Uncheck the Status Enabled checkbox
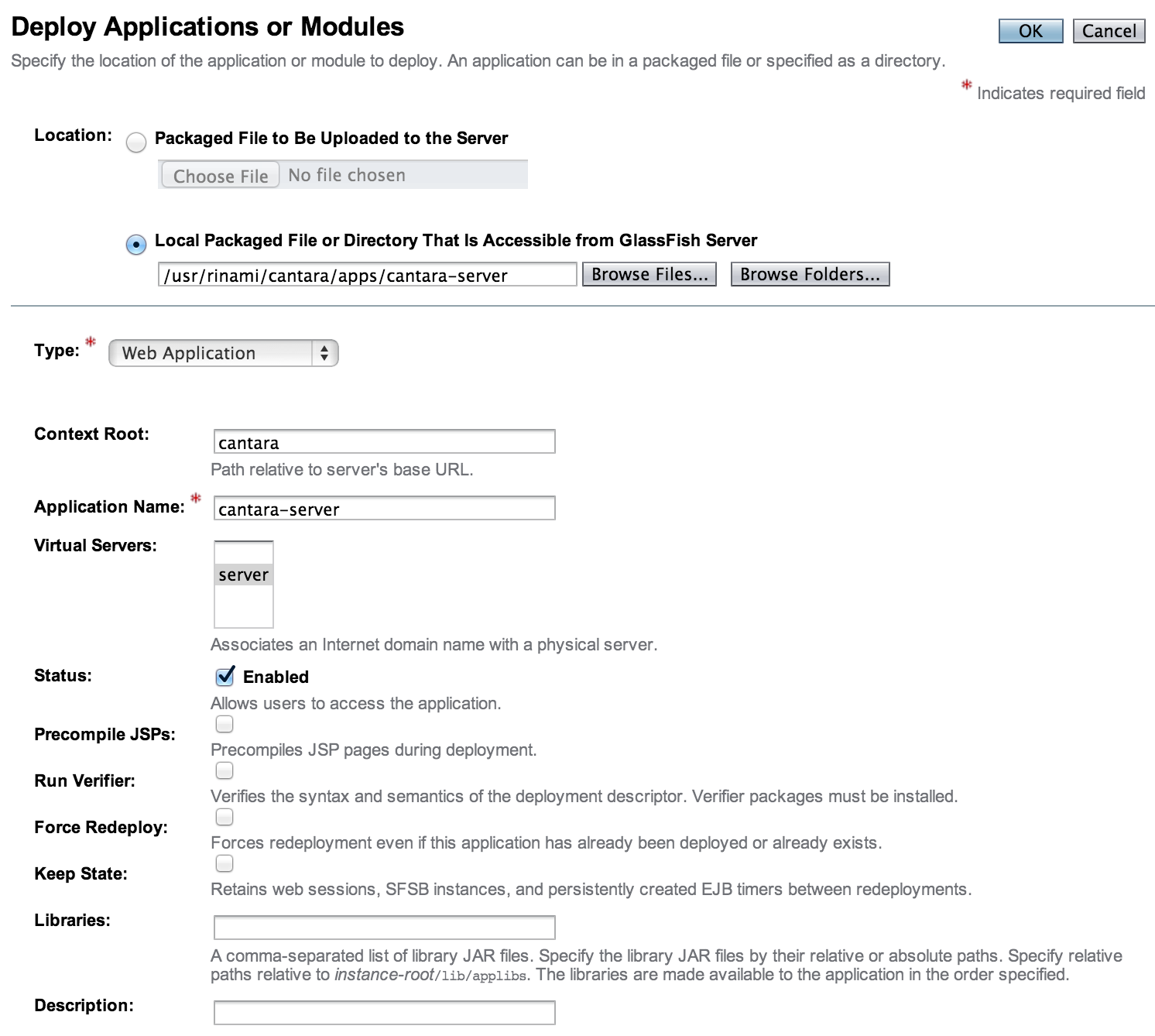Viewport: 1155px width, 1036px height. [224, 677]
